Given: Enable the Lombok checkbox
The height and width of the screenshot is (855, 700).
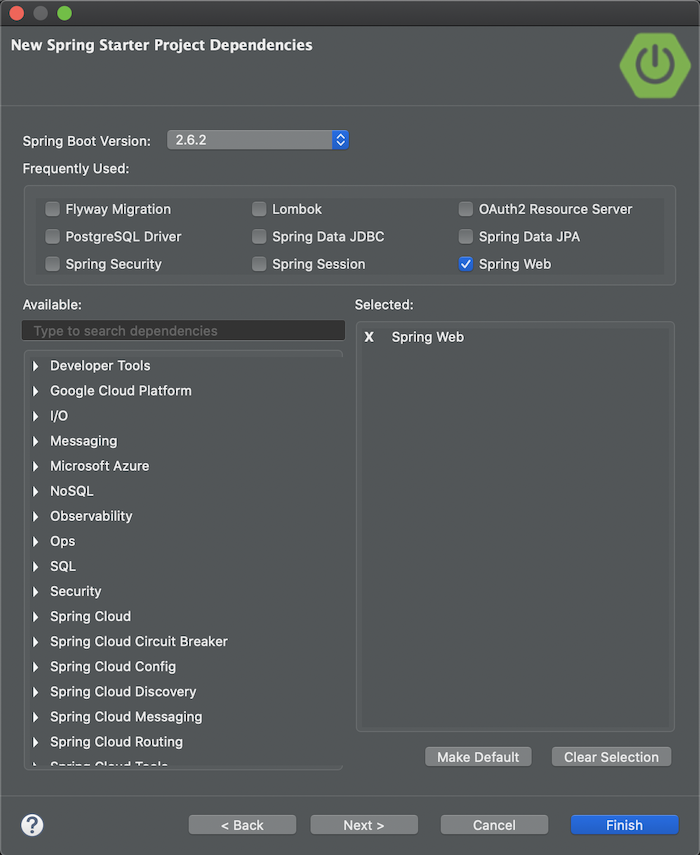Looking at the screenshot, I should point(259,209).
